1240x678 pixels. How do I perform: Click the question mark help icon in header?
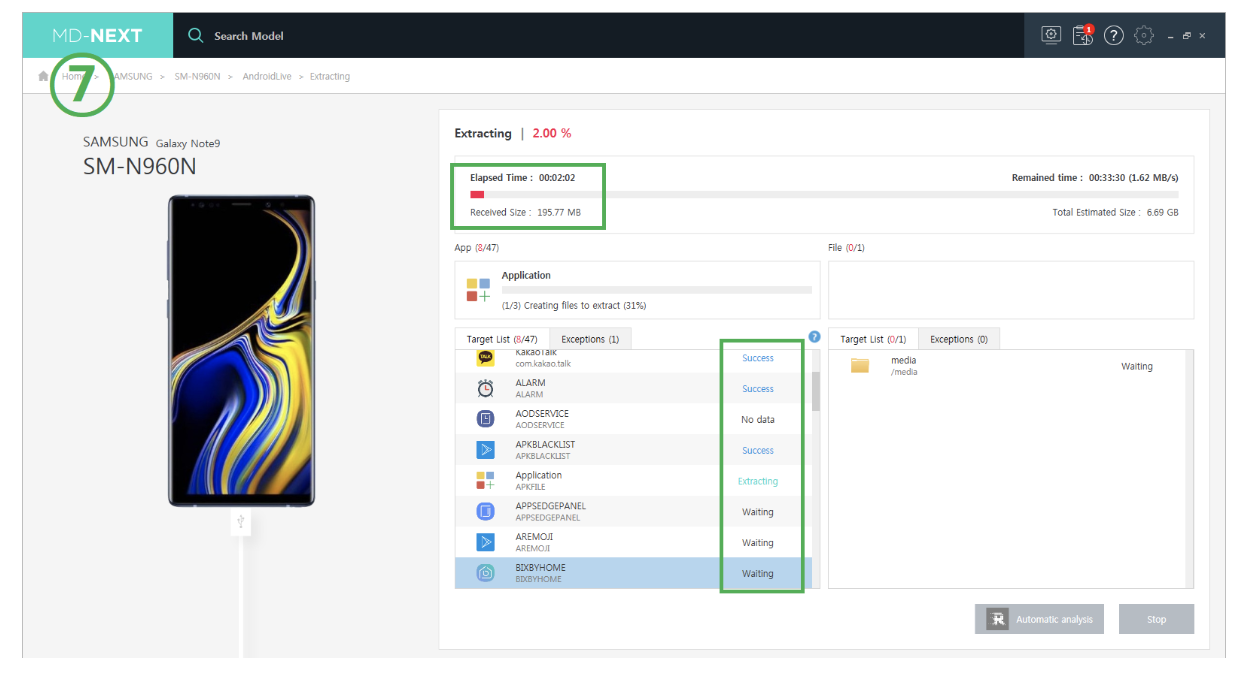coord(1114,36)
